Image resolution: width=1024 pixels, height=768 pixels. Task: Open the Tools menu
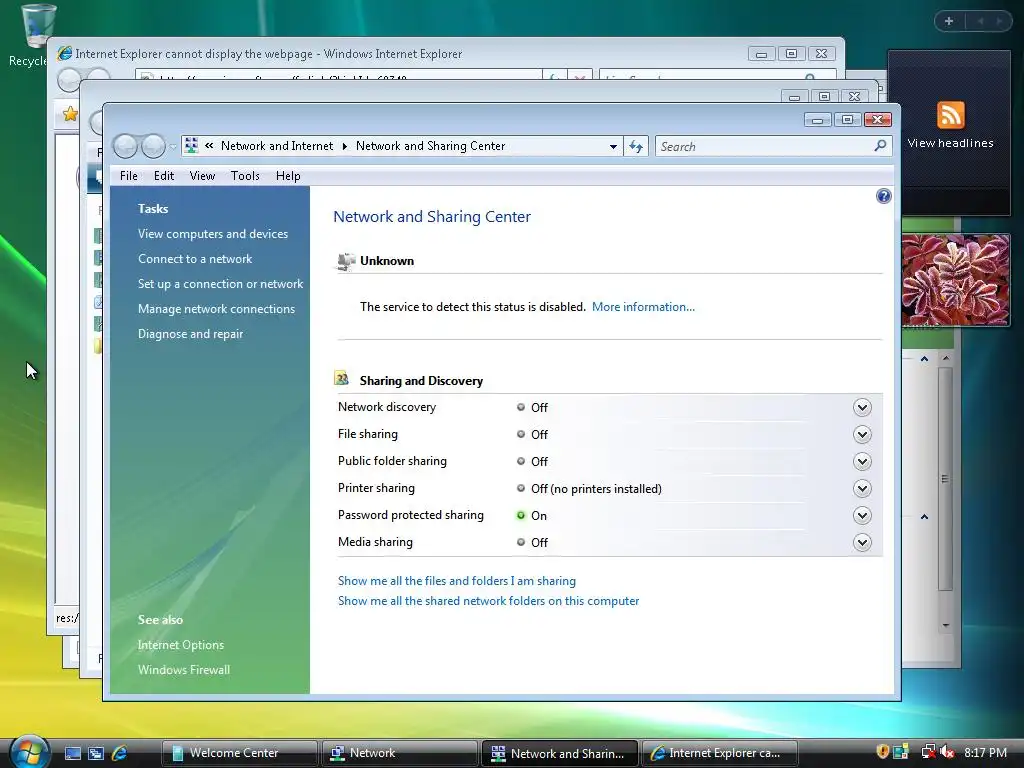245,176
